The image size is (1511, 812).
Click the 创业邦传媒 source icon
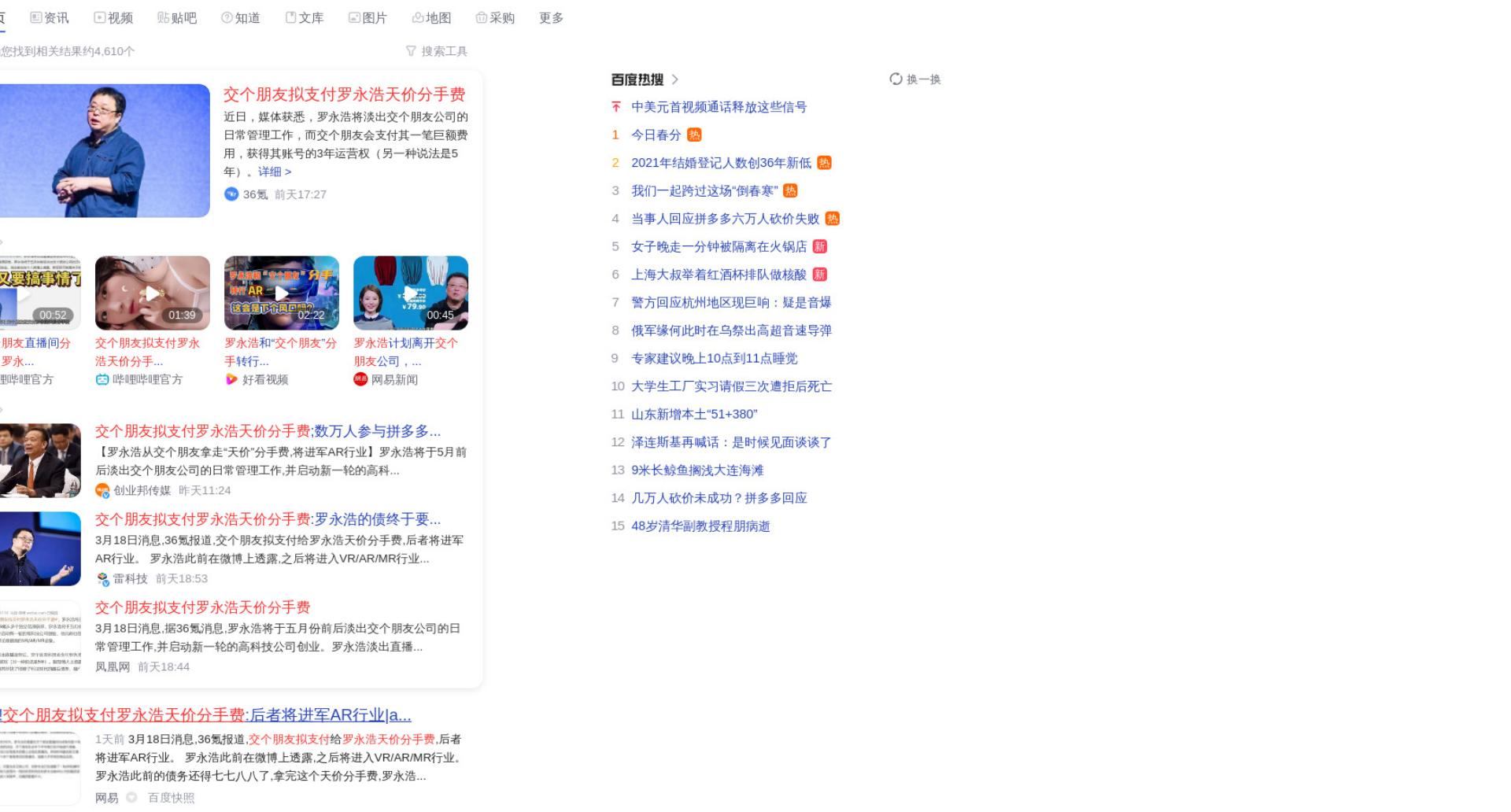click(x=102, y=490)
